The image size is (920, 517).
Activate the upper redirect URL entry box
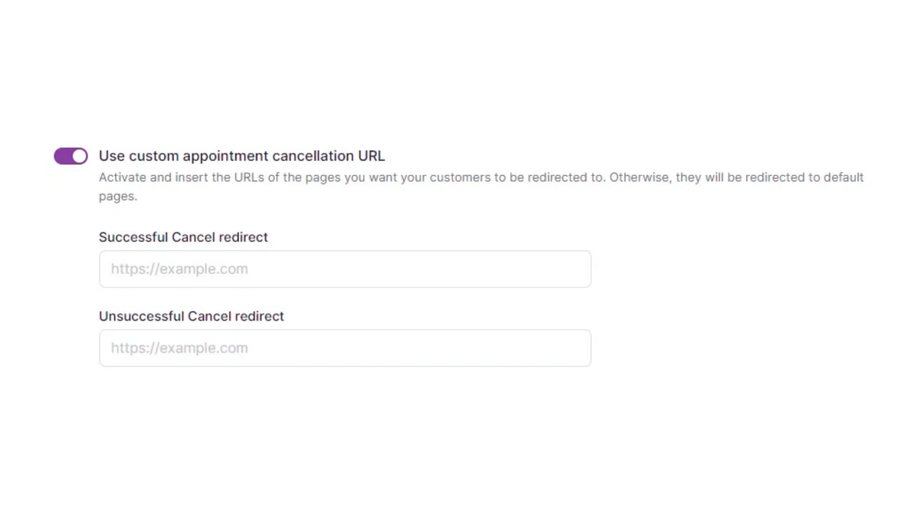(345, 269)
